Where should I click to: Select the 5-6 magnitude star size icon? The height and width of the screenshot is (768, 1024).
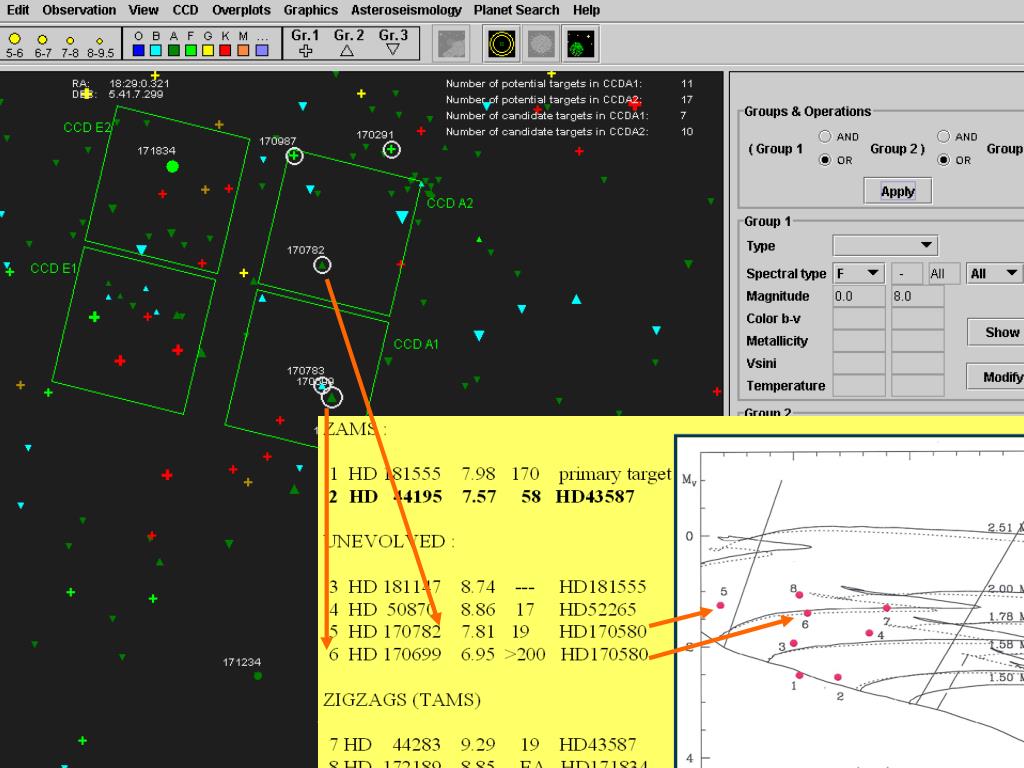coord(14,39)
